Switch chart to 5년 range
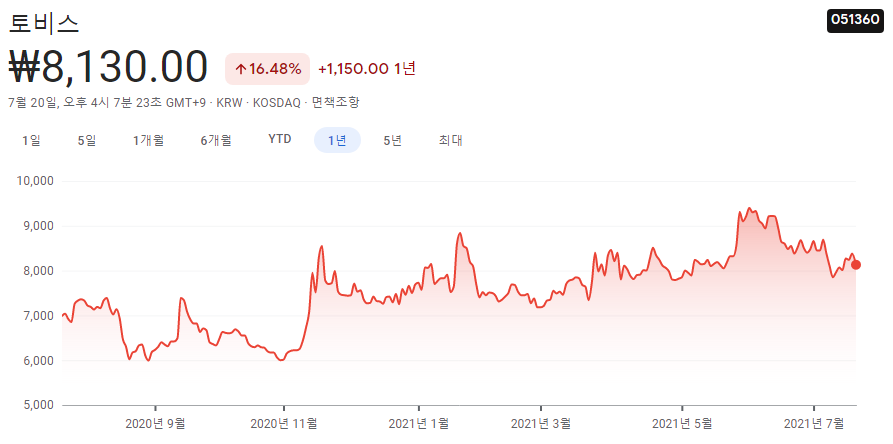Viewport: 893px width, 444px height. [x=393, y=141]
